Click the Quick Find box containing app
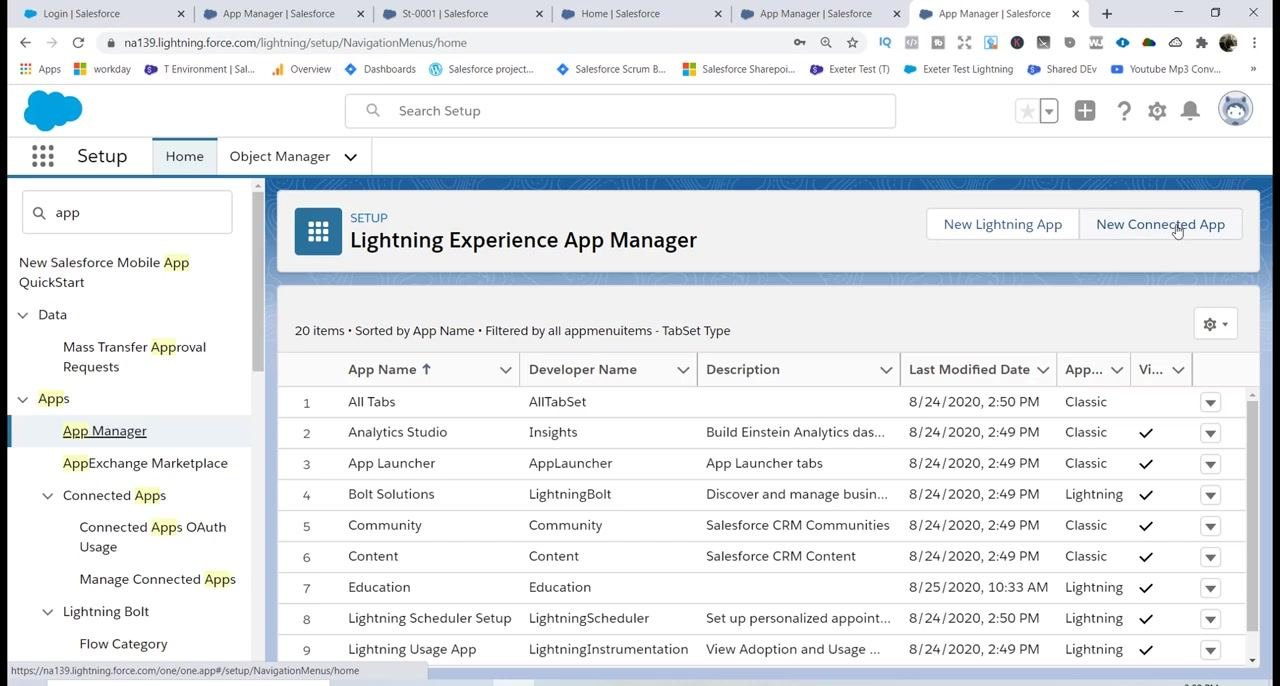This screenshot has height=686, width=1280. coord(127,213)
